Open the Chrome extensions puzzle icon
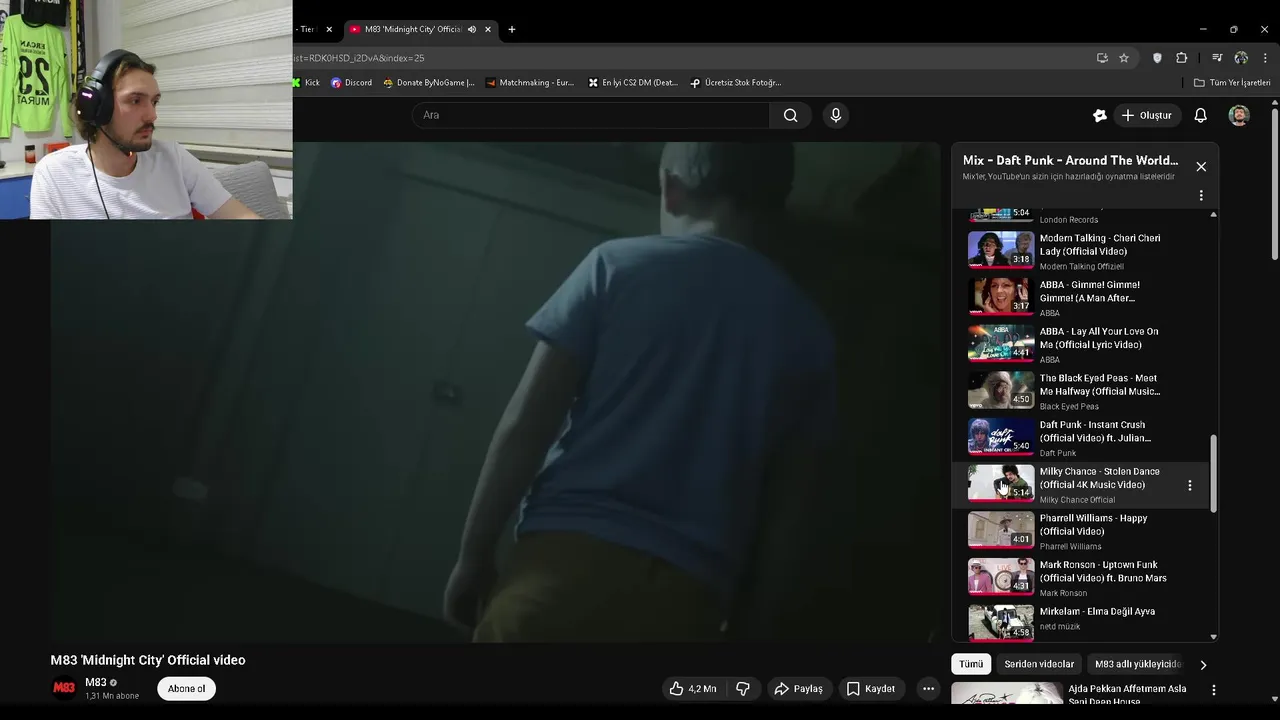Image resolution: width=1280 pixels, height=720 pixels. point(1181,58)
